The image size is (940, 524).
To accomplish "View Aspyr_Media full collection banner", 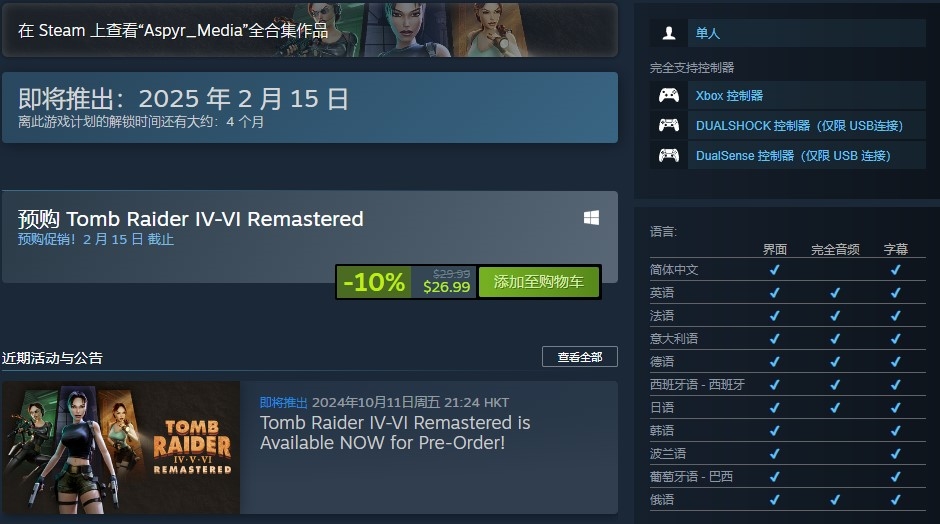I will [x=310, y=30].
